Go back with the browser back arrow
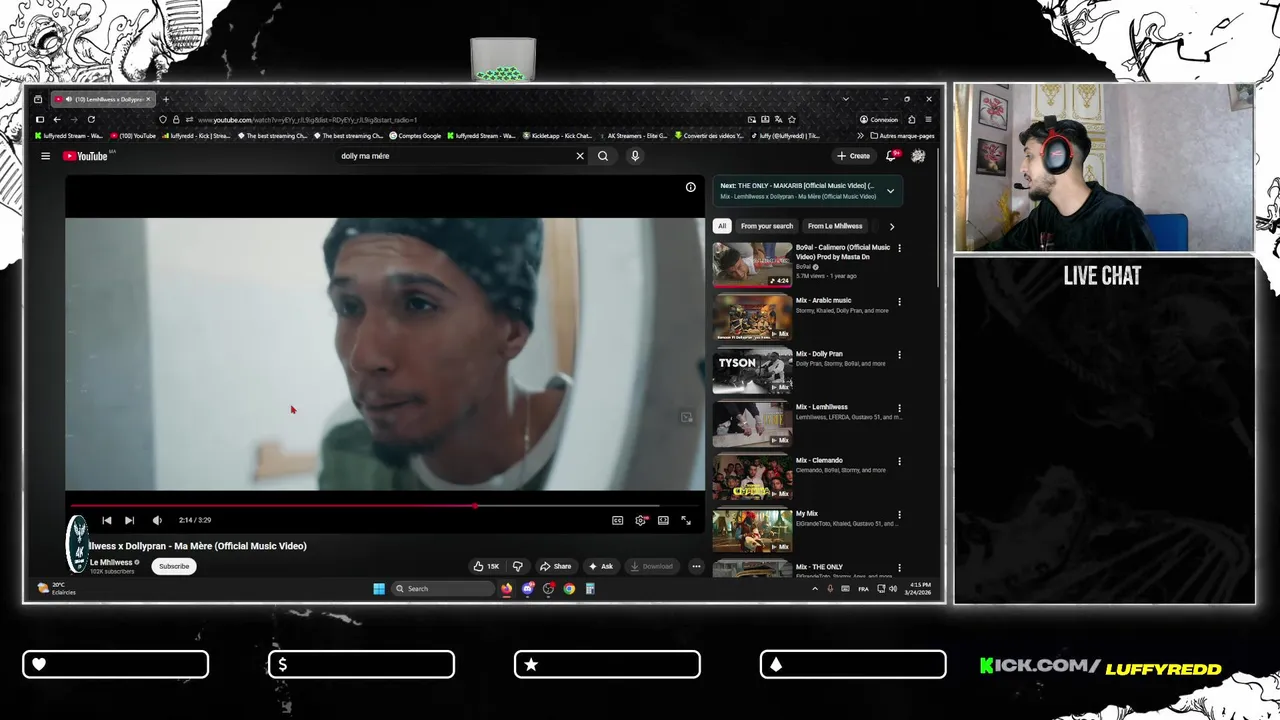 tap(57, 120)
